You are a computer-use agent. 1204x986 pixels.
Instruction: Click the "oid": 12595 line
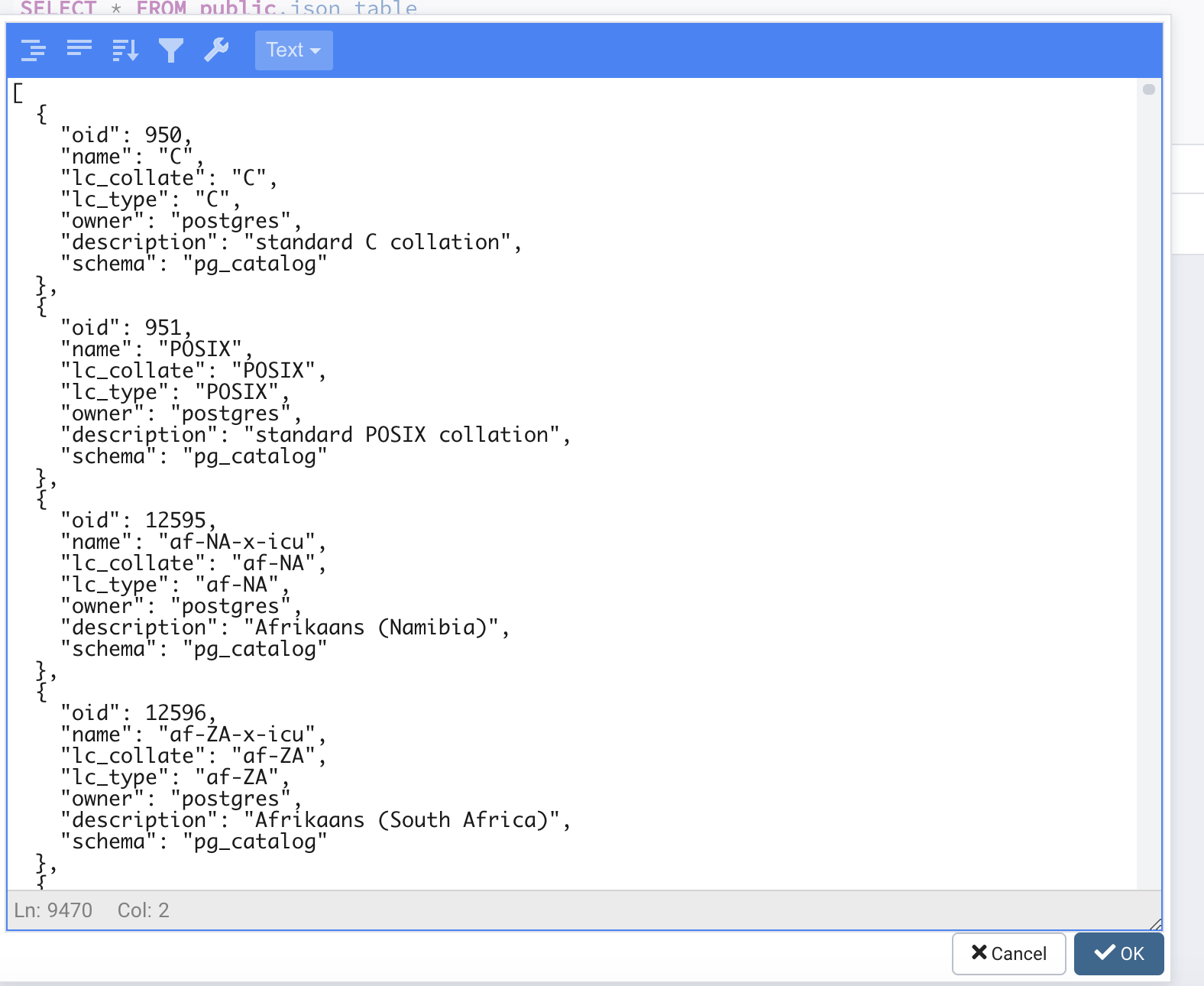click(x=138, y=521)
